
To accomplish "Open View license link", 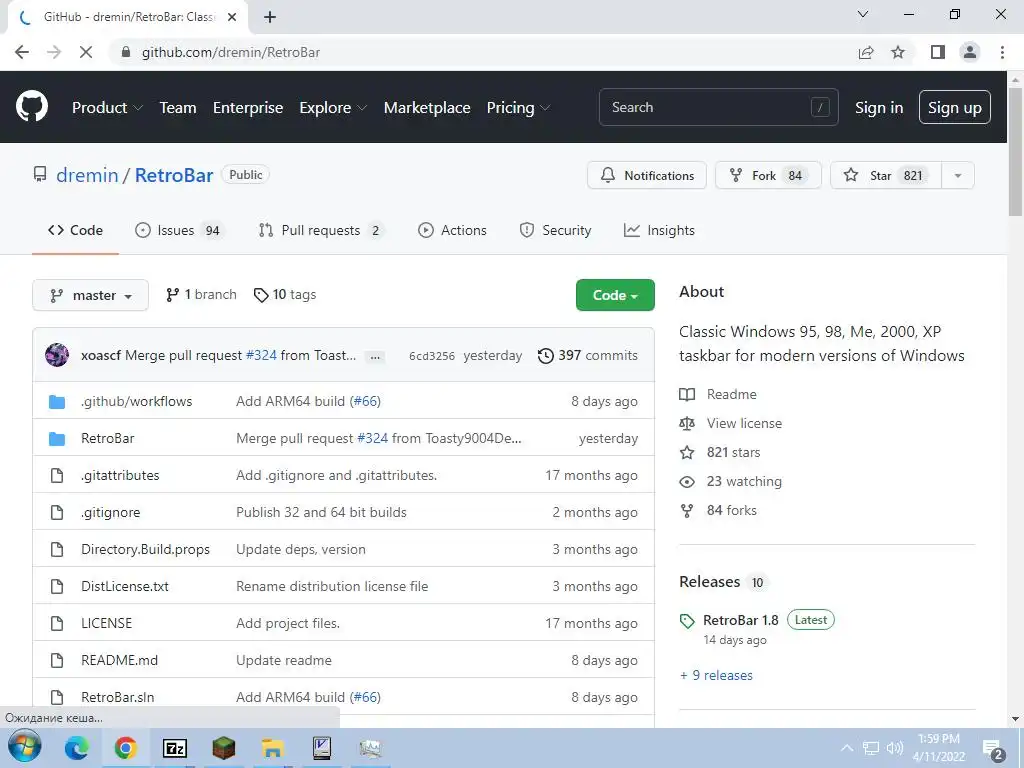I will (x=731, y=423).
